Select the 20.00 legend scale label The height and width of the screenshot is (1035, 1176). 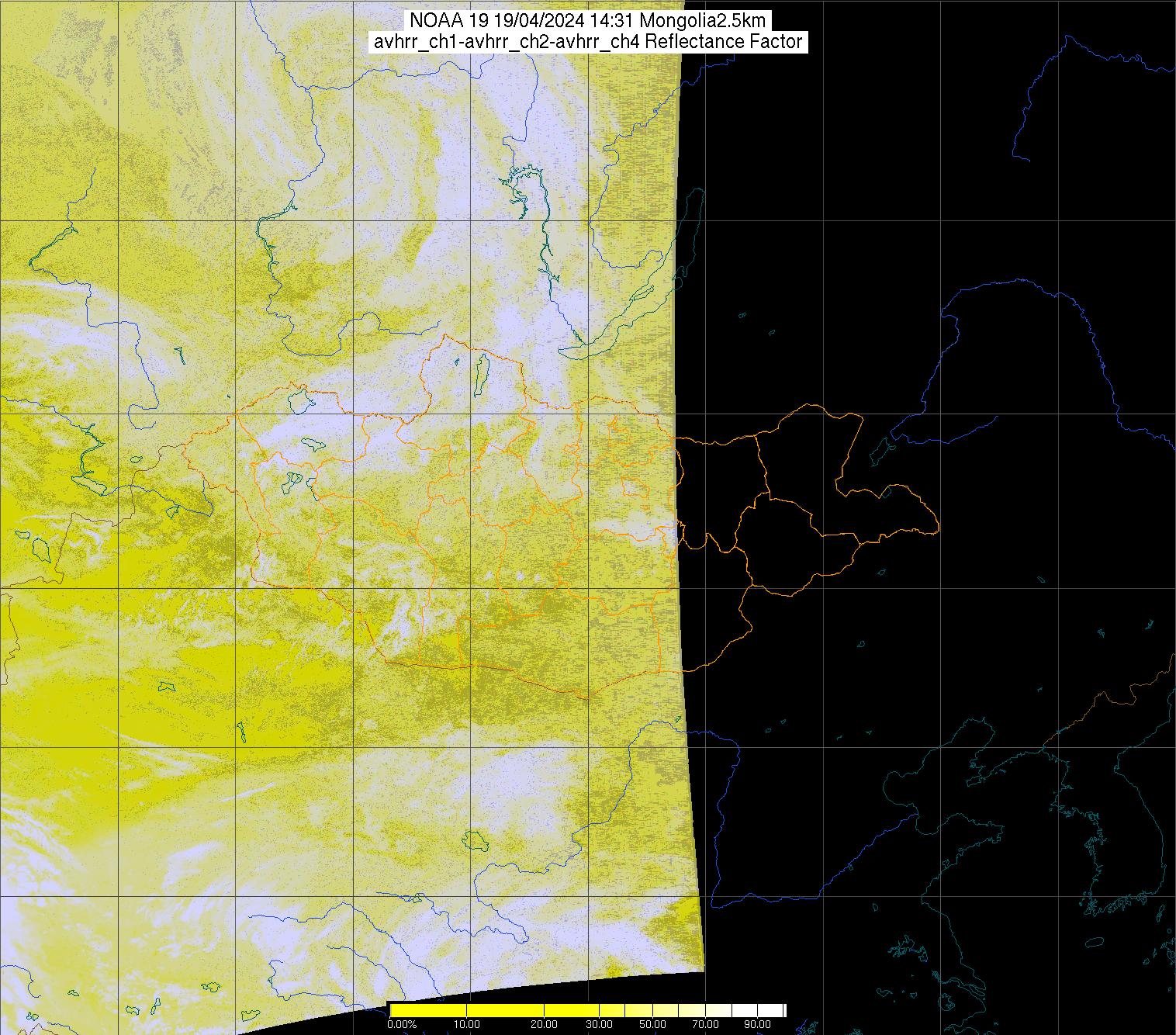click(543, 1025)
